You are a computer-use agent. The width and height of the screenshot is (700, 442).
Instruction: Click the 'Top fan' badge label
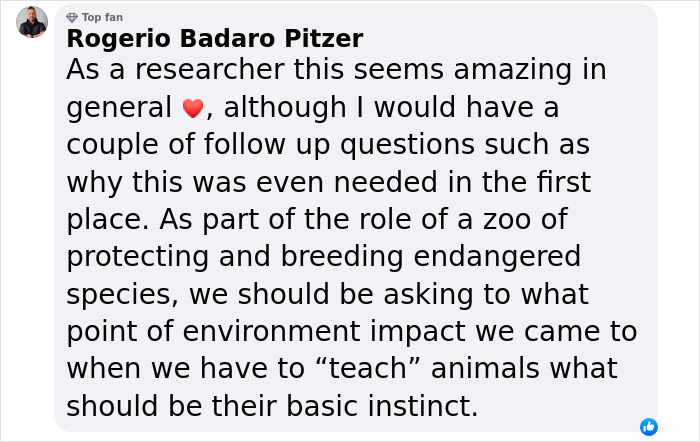point(102,17)
